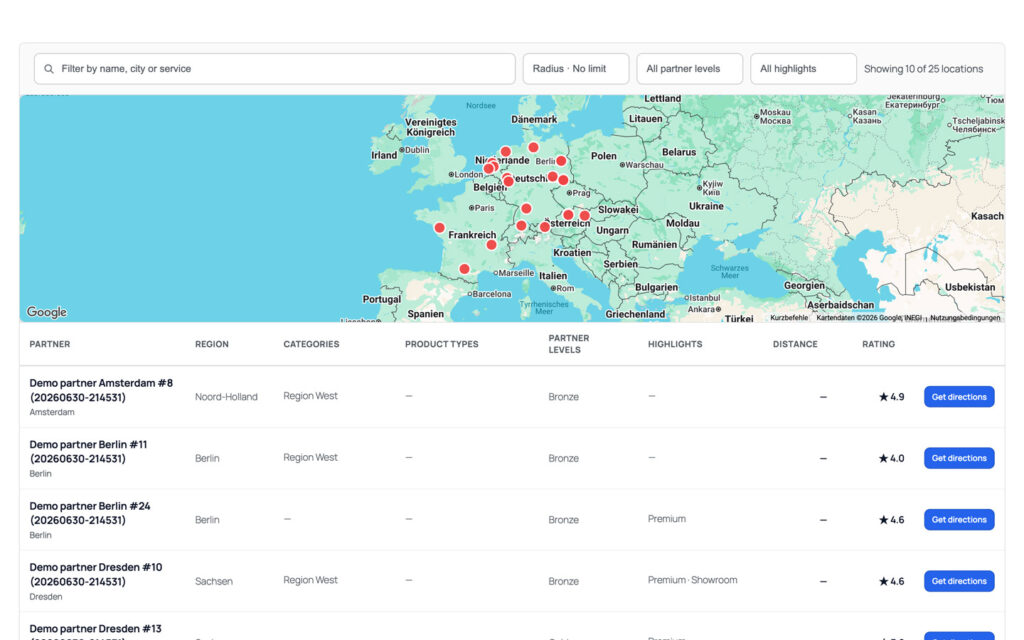Select the "Demo partner Berlin #24" name
Viewport: 1024px width, 640px height.
[x=90, y=513]
